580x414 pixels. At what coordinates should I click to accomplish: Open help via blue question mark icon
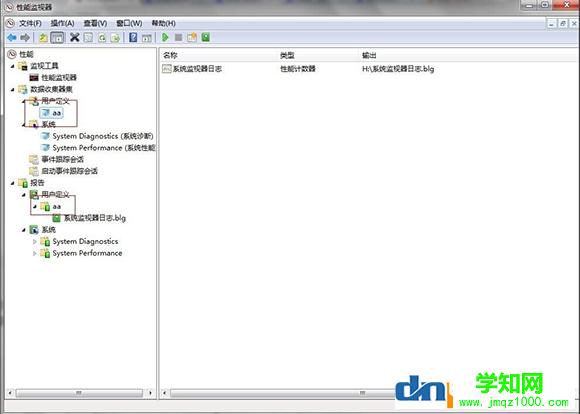coord(133,37)
